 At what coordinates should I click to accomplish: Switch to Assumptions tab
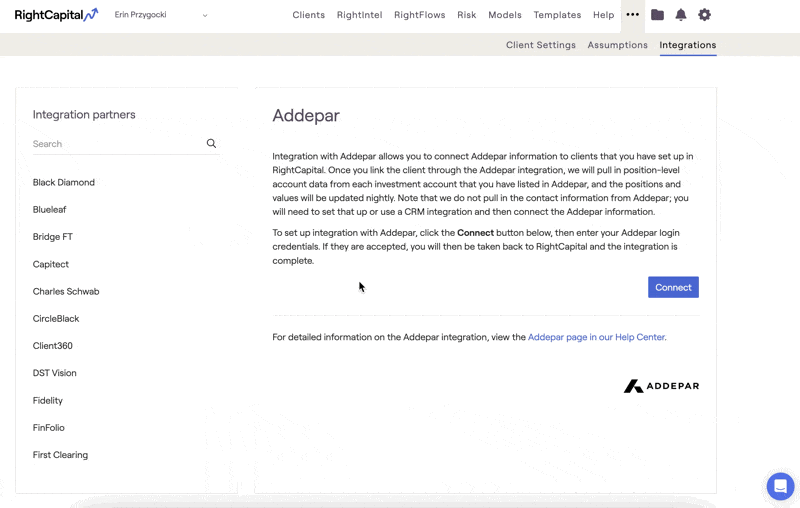(617, 45)
